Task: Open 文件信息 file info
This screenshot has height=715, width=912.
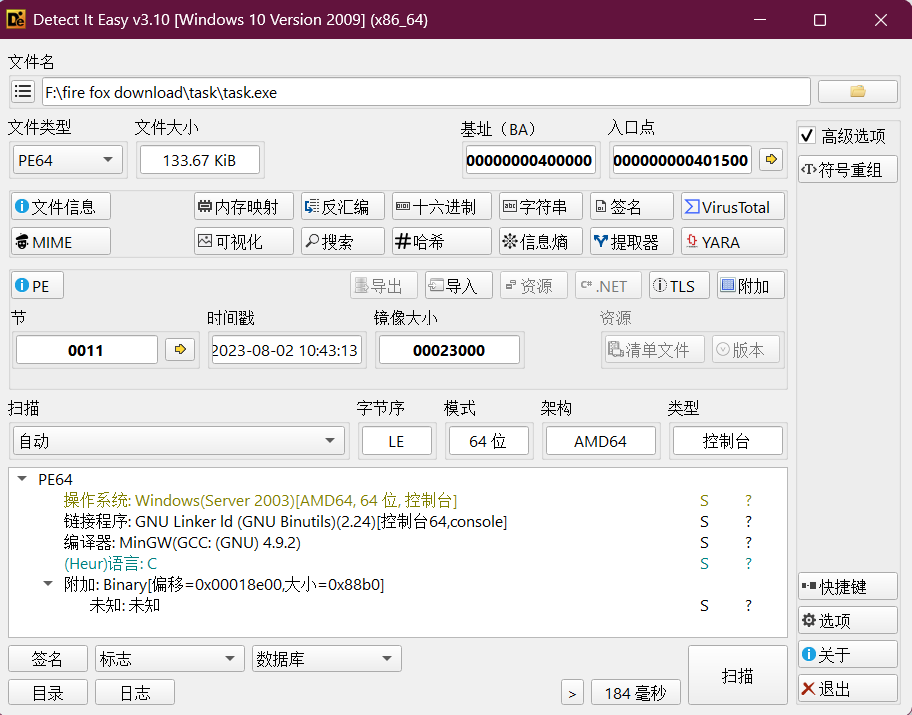Action: 60,207
